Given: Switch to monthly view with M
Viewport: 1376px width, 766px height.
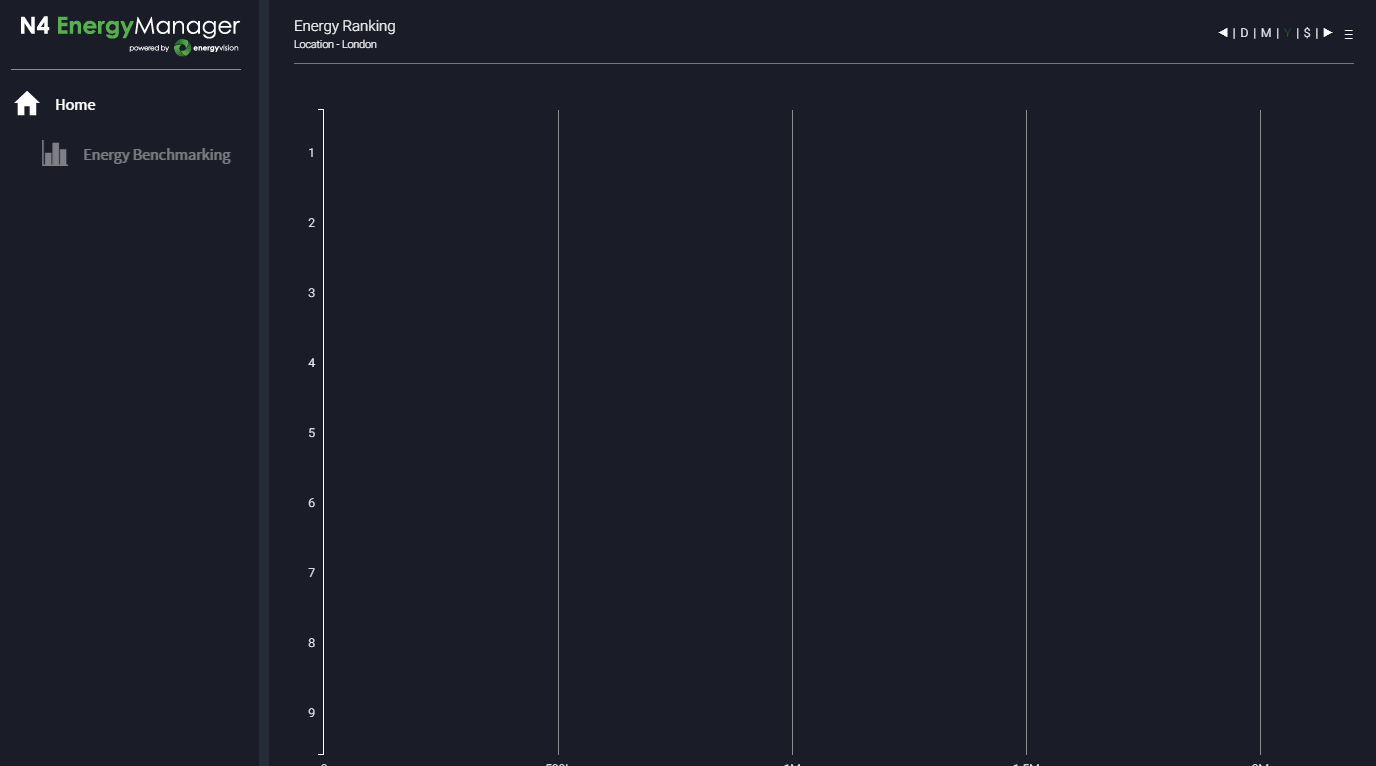Looking at the screenshot, I should [x=1266, y=33].
